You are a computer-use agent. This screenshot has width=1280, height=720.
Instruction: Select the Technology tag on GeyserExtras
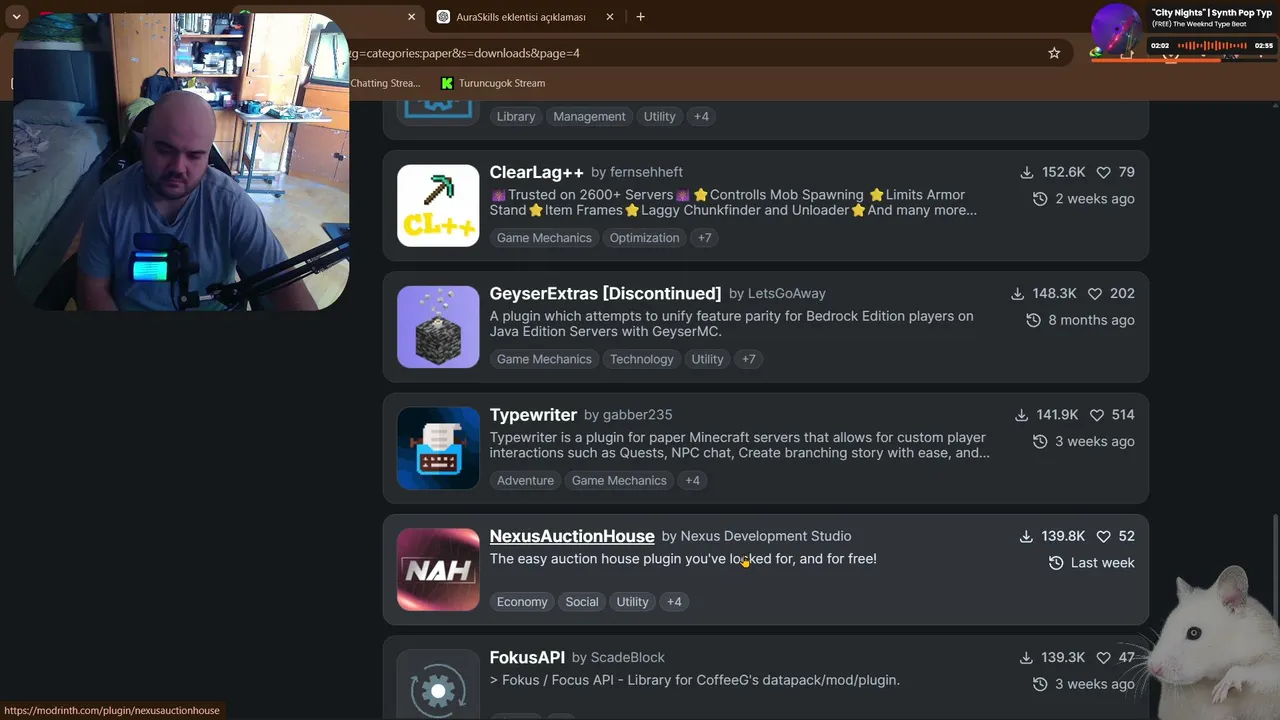[x=641, y=359]
